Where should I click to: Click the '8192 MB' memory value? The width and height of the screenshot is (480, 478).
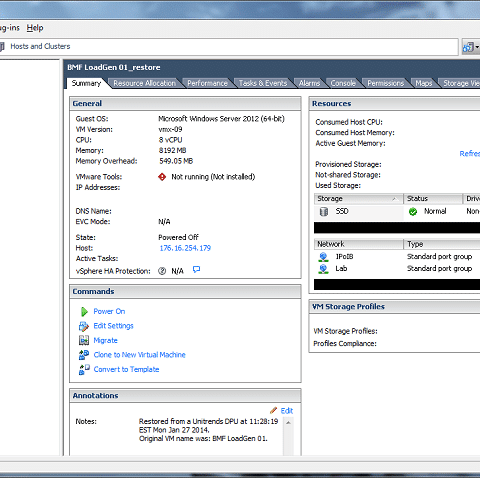click(172, 151)
